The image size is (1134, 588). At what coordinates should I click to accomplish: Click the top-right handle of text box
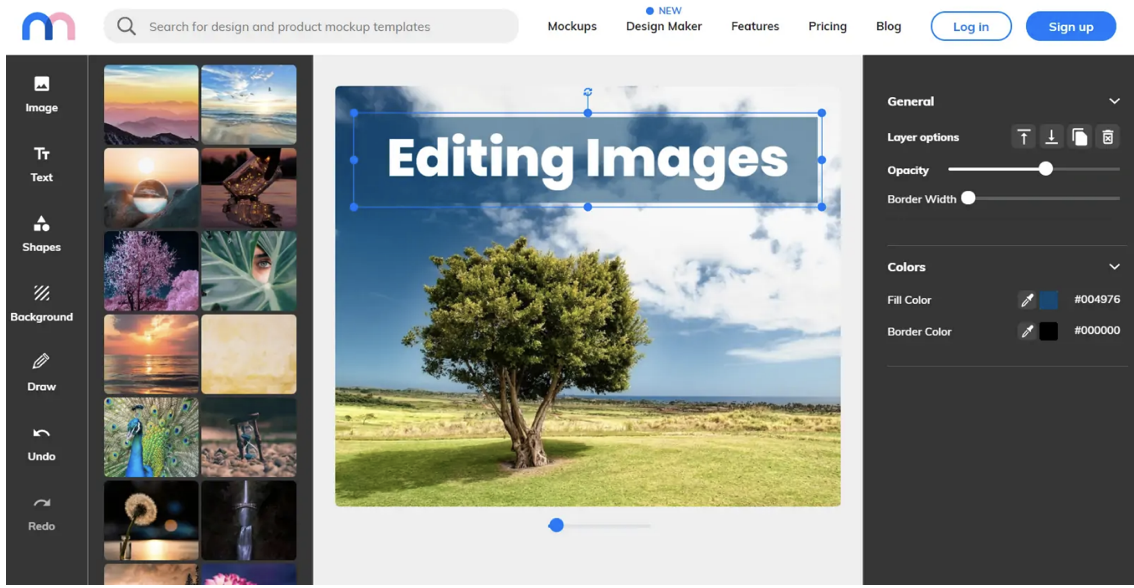822,113
